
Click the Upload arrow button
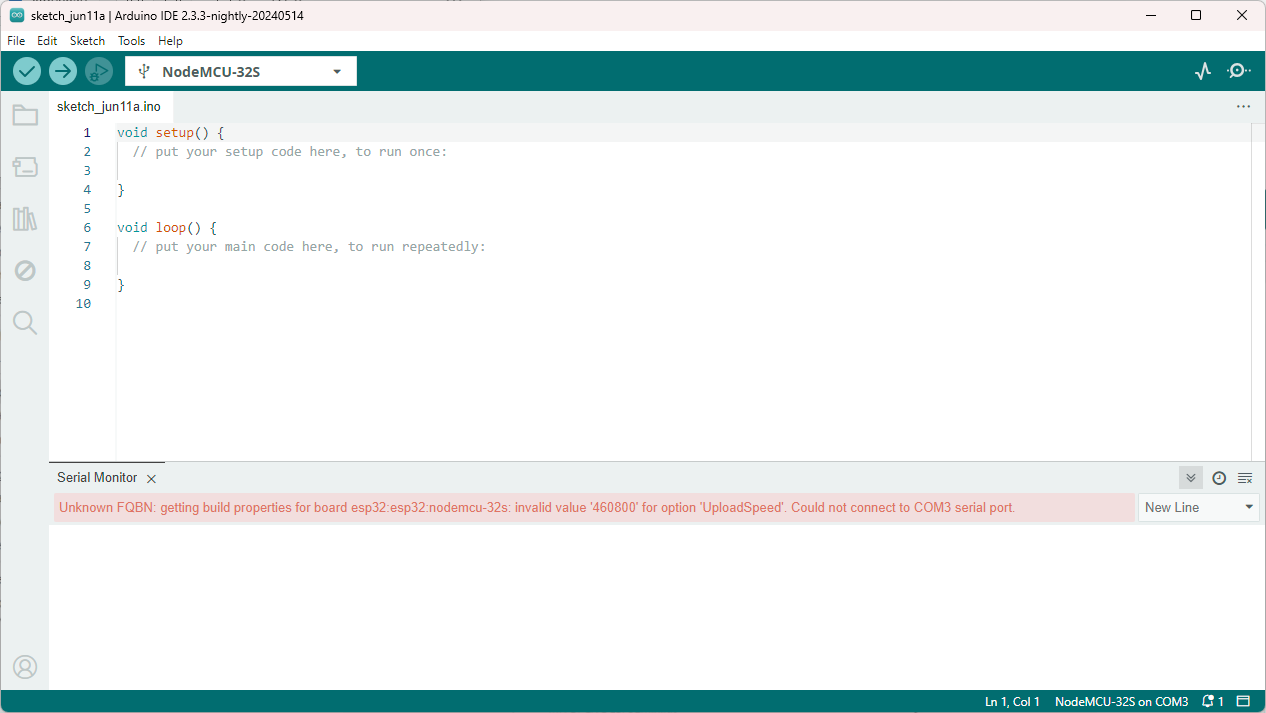click(63, 71)
